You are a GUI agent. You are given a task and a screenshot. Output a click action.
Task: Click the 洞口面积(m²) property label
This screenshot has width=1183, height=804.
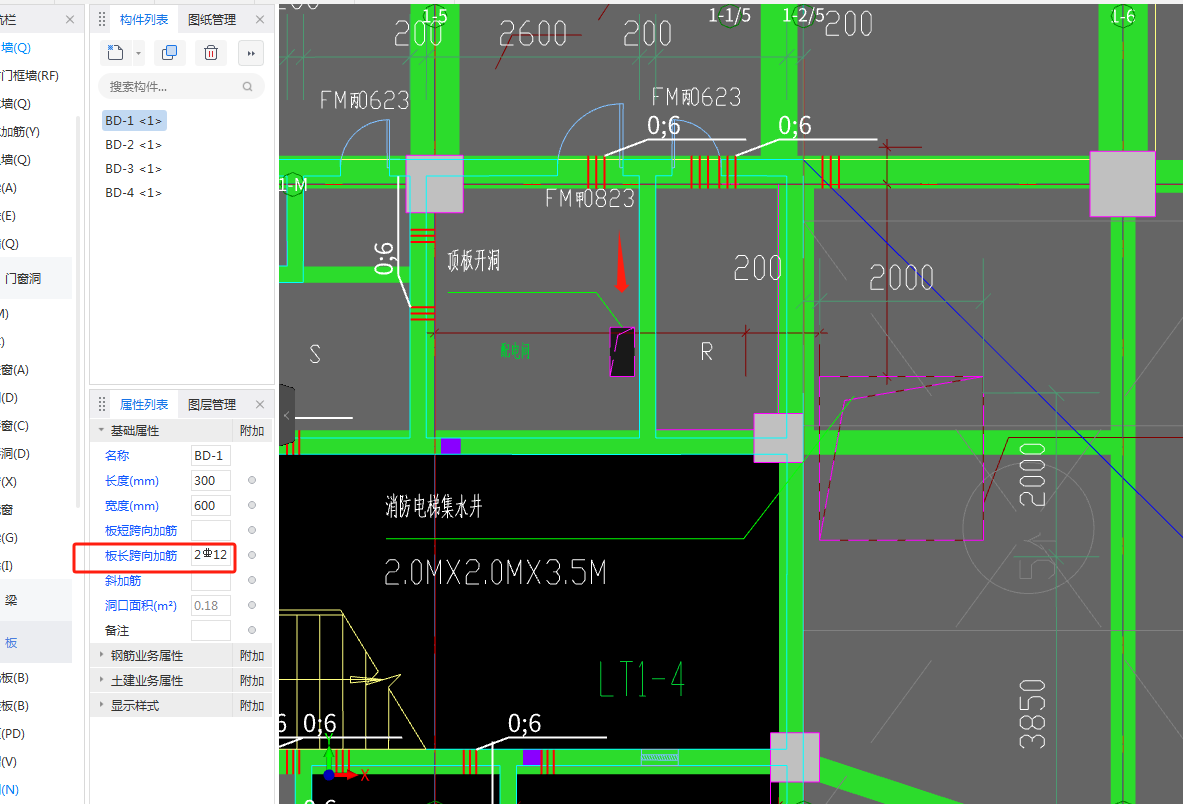point(141,606)
